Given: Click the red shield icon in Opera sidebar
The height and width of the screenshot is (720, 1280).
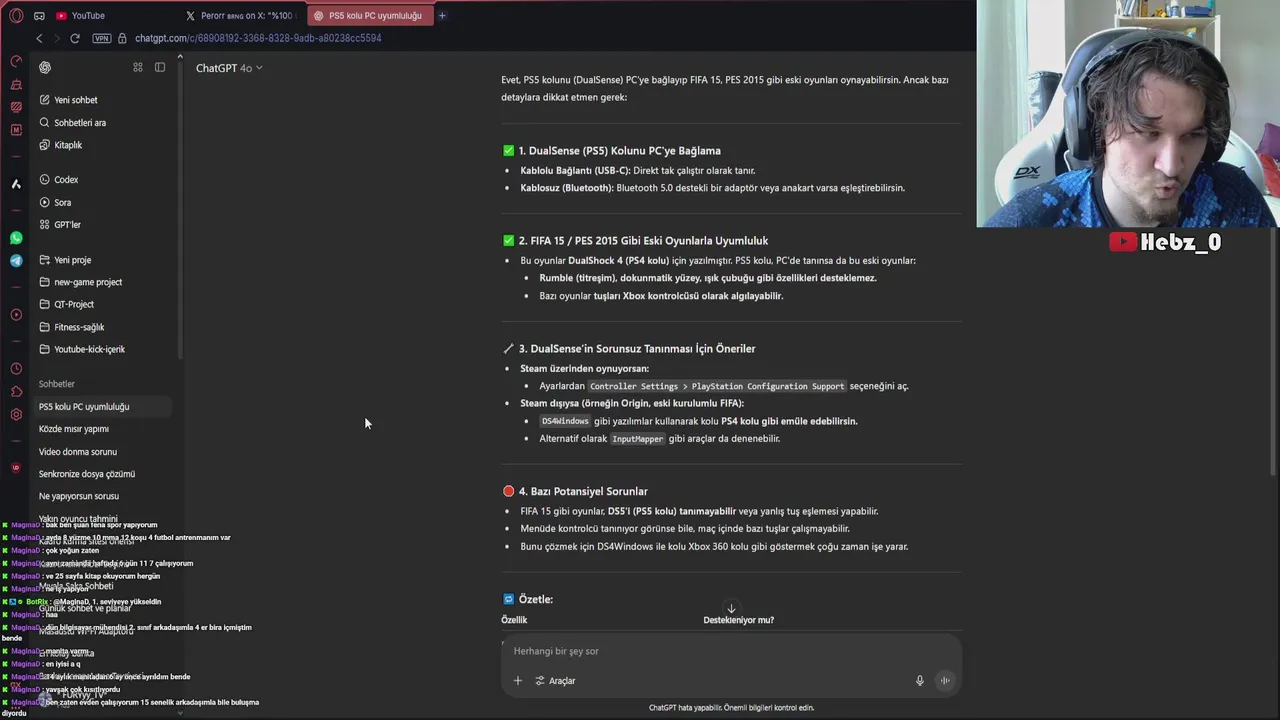Looking at the screenshot, I should click(15, 468).
